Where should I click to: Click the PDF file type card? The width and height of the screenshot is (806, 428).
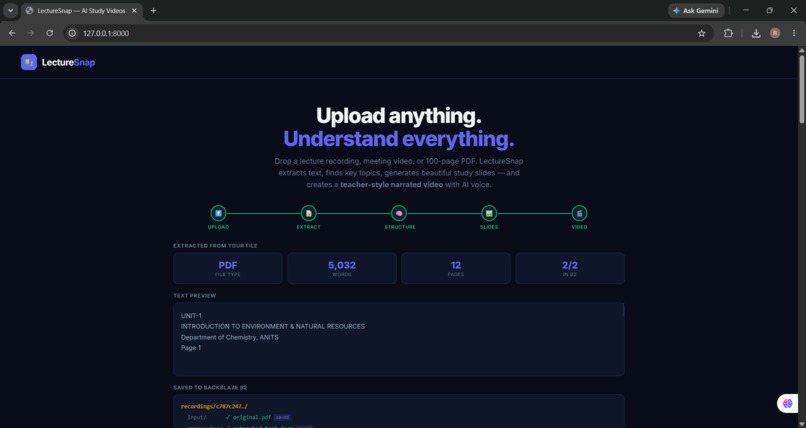(228, 268)
